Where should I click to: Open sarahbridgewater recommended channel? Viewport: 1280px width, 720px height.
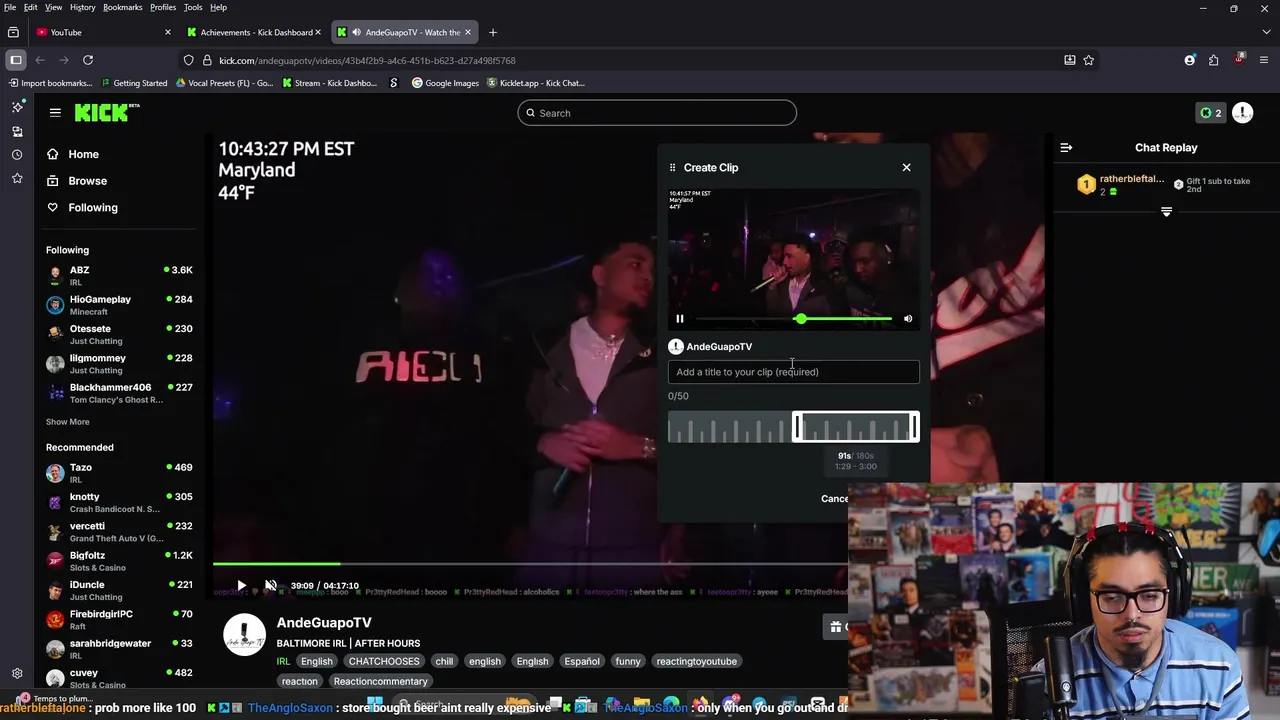119,648
